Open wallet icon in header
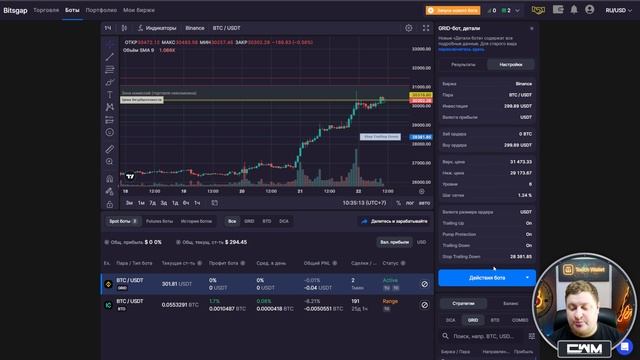 pos(558,9)
